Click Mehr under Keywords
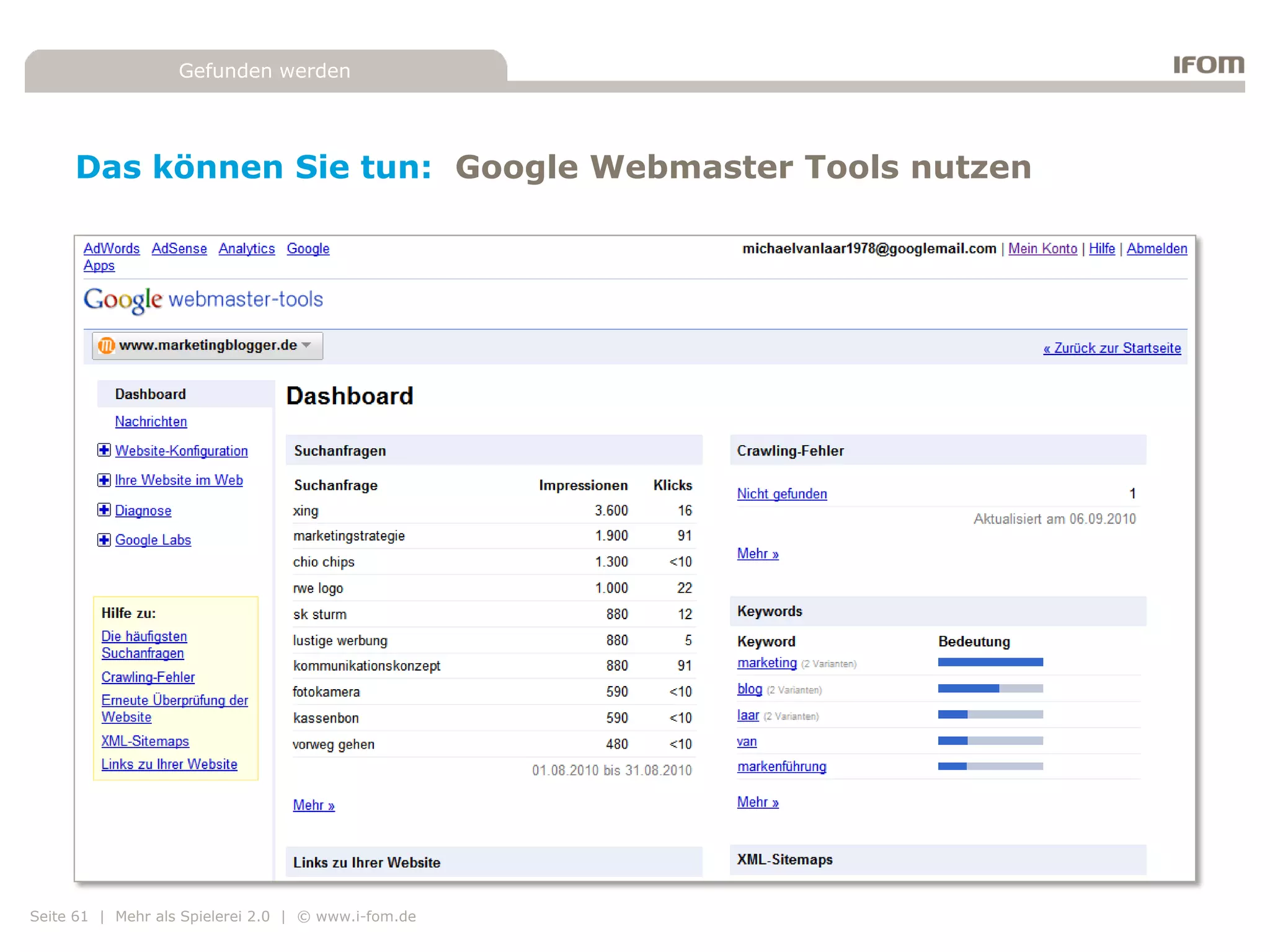This screenshot has height=952, width=1270. click(x=758, y=802)
